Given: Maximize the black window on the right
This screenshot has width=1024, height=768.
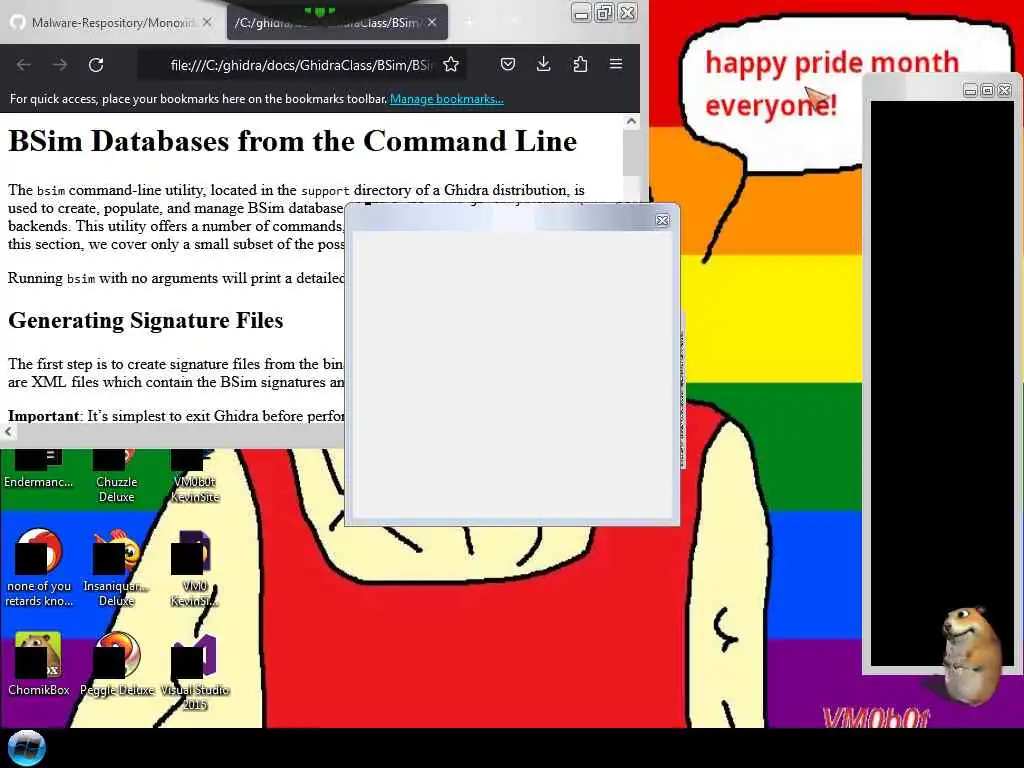Looking at the screenshot, I should point(987,90).
